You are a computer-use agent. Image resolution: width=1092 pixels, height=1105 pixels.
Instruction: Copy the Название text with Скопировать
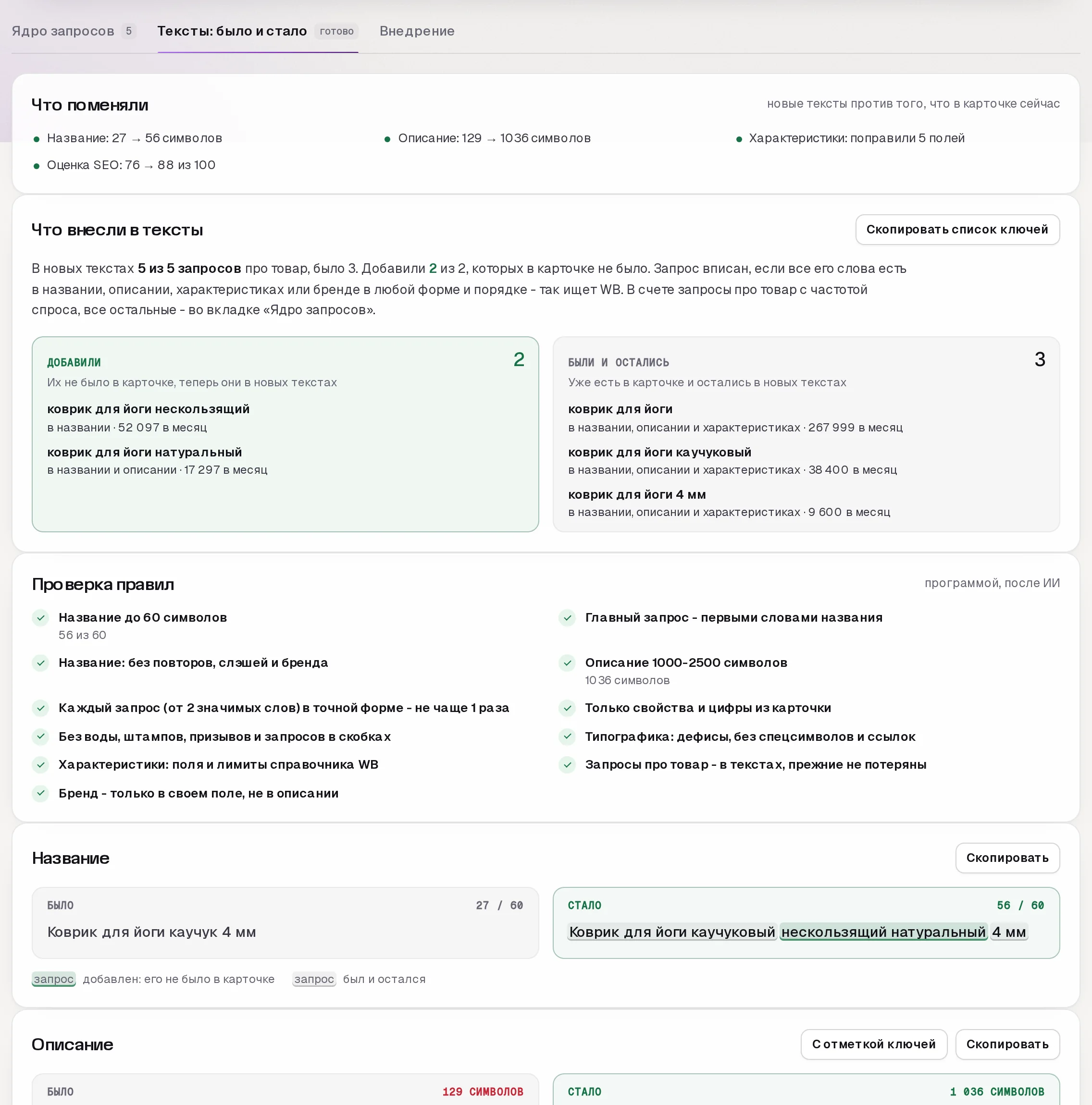(x=1007, y=858)
